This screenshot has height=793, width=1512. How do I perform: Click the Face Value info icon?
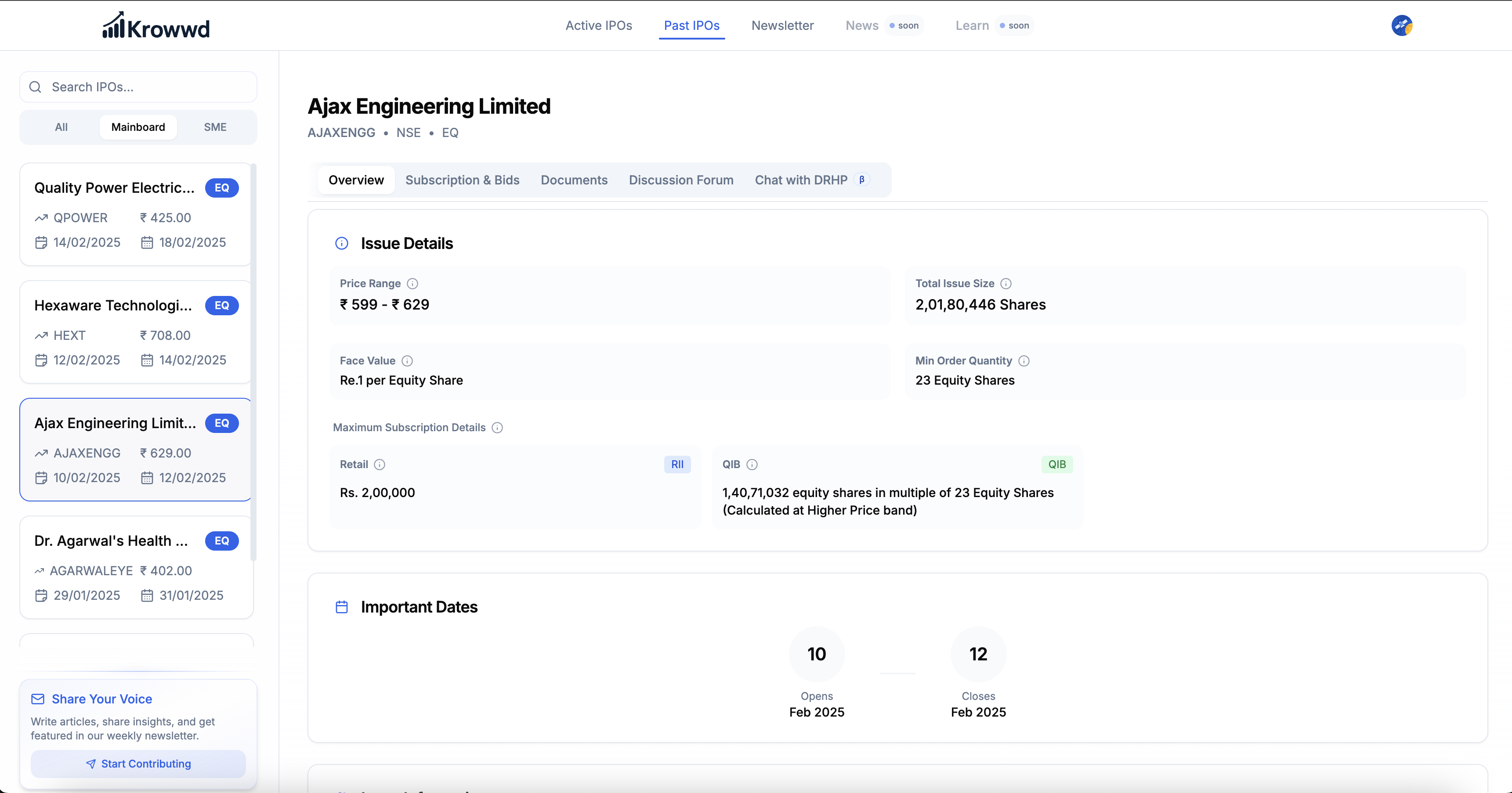(x=407, y=361)
